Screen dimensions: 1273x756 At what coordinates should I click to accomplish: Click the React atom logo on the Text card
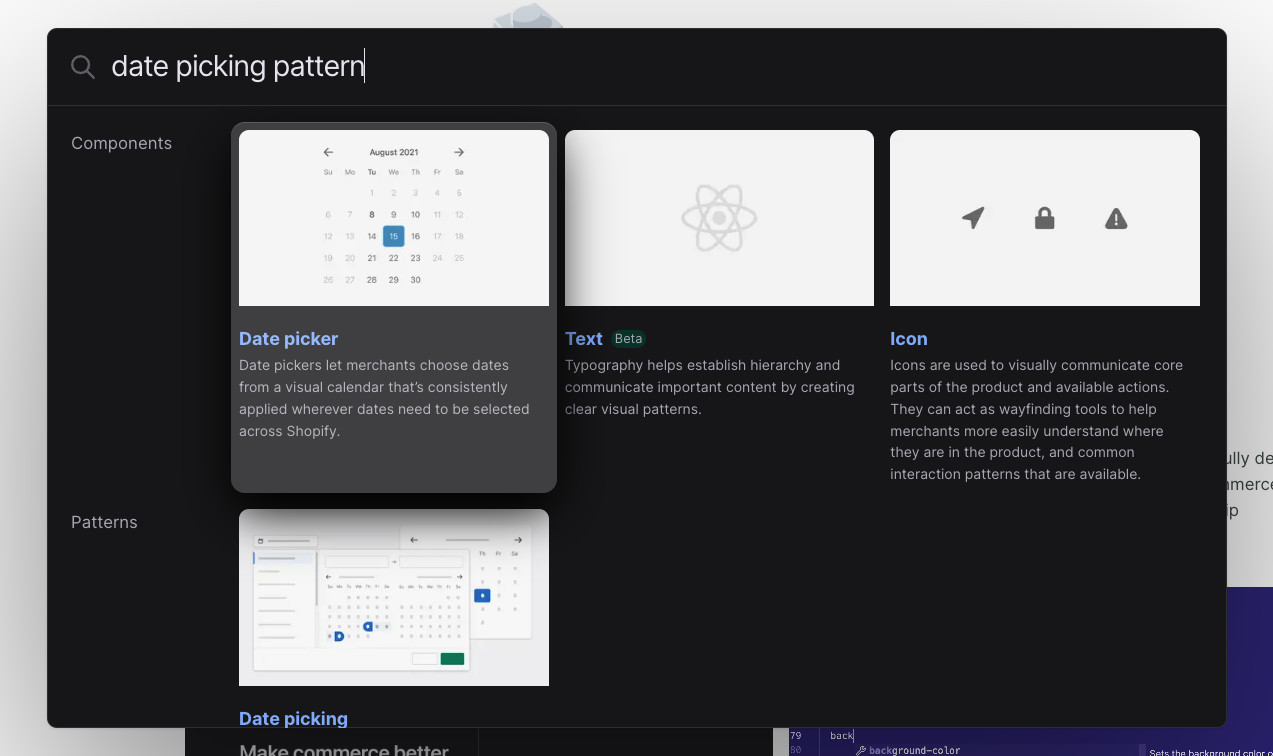tap(719, 217)
